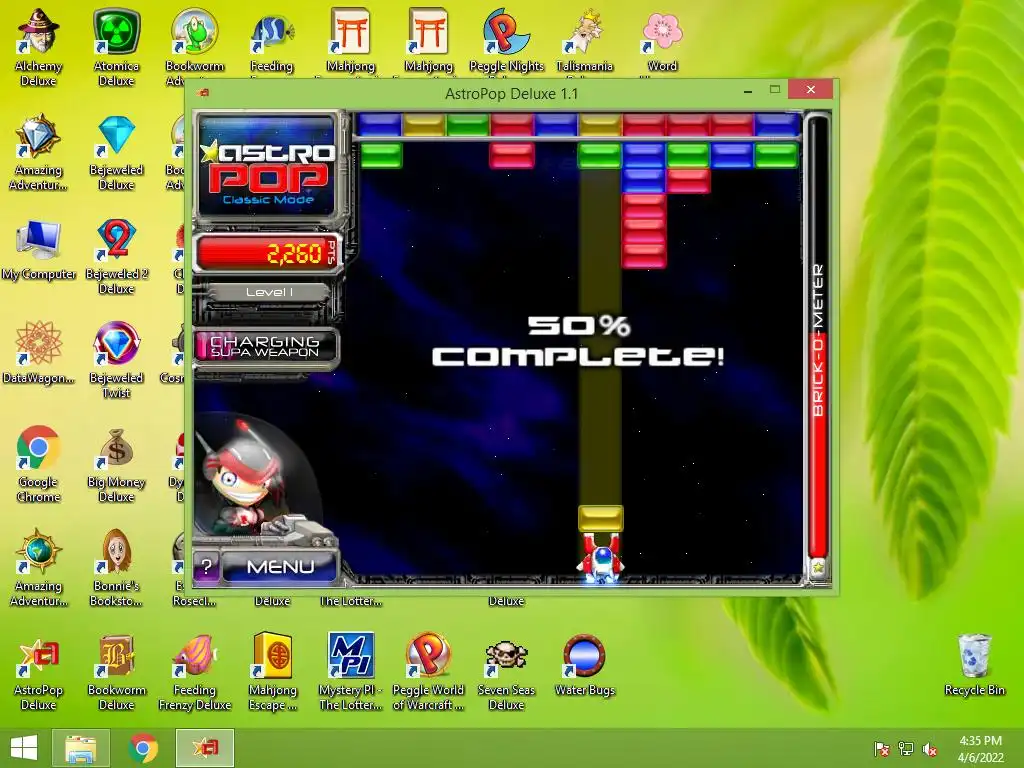The width and height of the screenshot is (1024, 768).
Task: Select the My Computer desktop icon
Action: point(39,251)
